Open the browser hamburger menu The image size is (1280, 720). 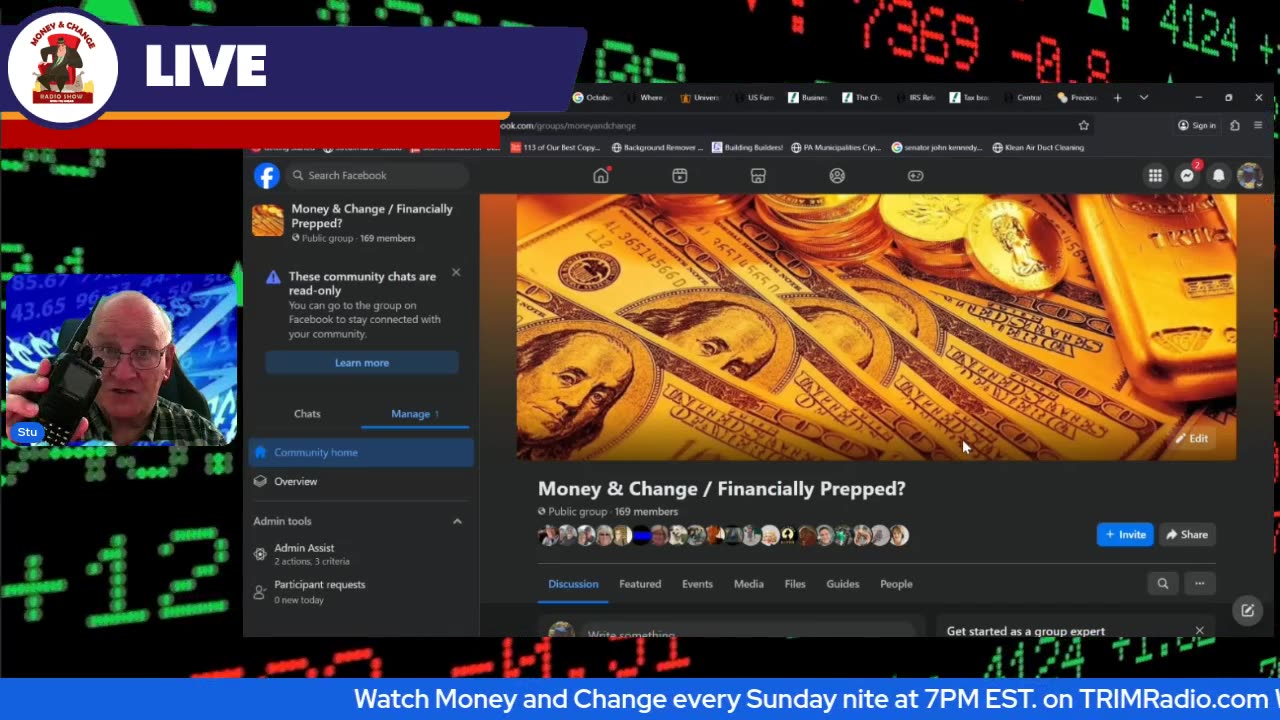(1258, 125)
